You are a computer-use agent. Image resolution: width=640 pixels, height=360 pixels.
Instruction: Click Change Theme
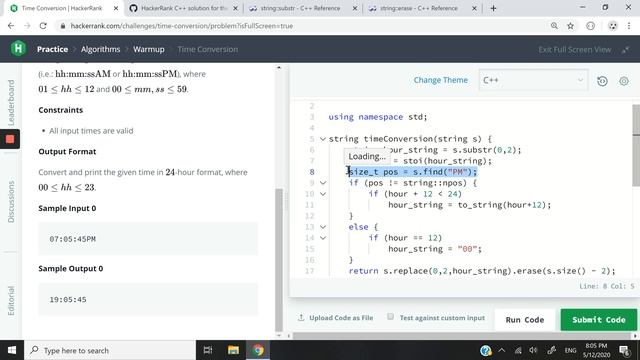(x=440, y=80)
